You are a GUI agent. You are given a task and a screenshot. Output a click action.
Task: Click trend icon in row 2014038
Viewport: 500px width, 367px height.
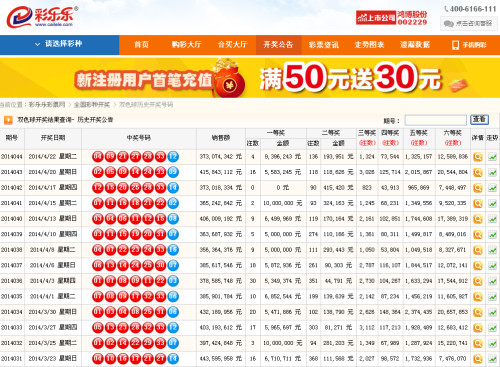[x=492, y=250]
